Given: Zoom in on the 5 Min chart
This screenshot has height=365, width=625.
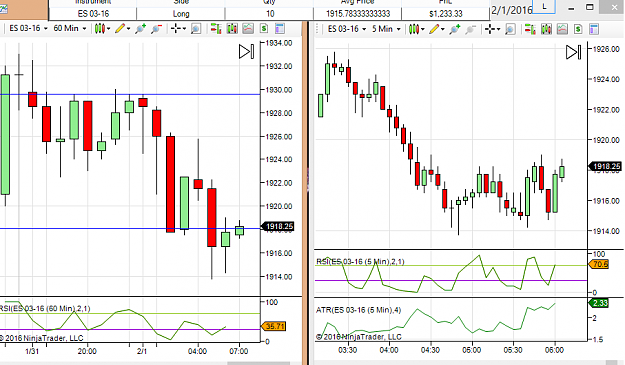Looking at the screenshot, I should (x=455, y=29).
